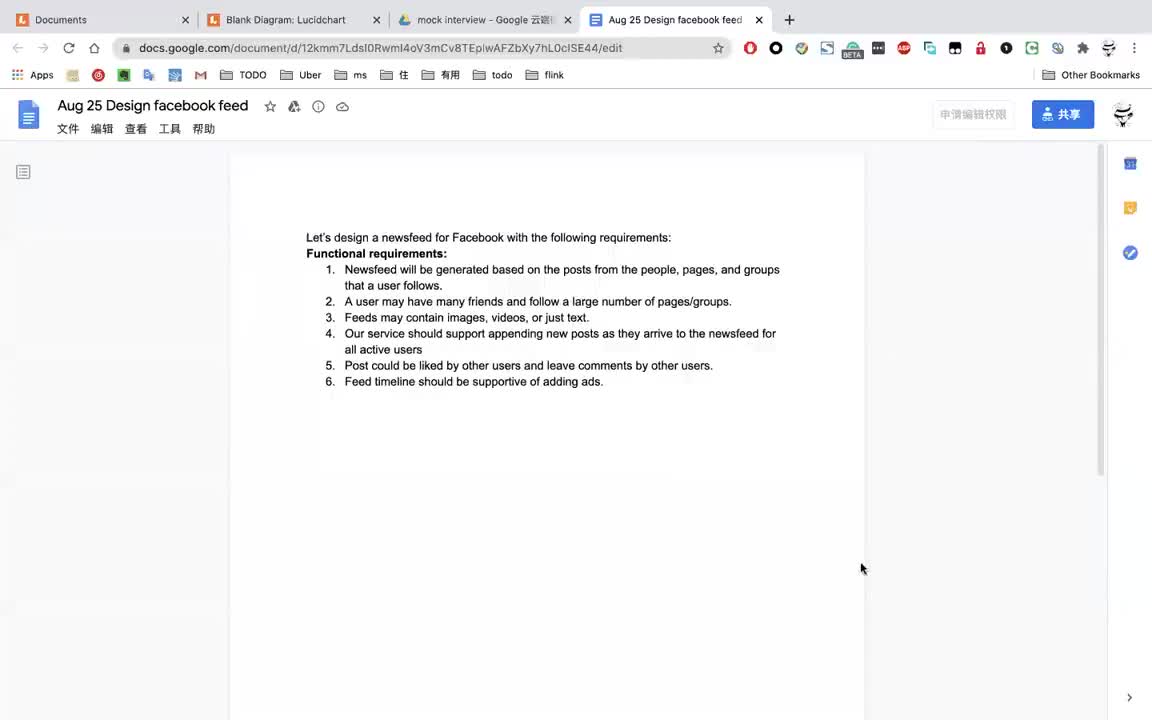
Task: Open the 帮助 menu
Action: [x=204, y=129]
